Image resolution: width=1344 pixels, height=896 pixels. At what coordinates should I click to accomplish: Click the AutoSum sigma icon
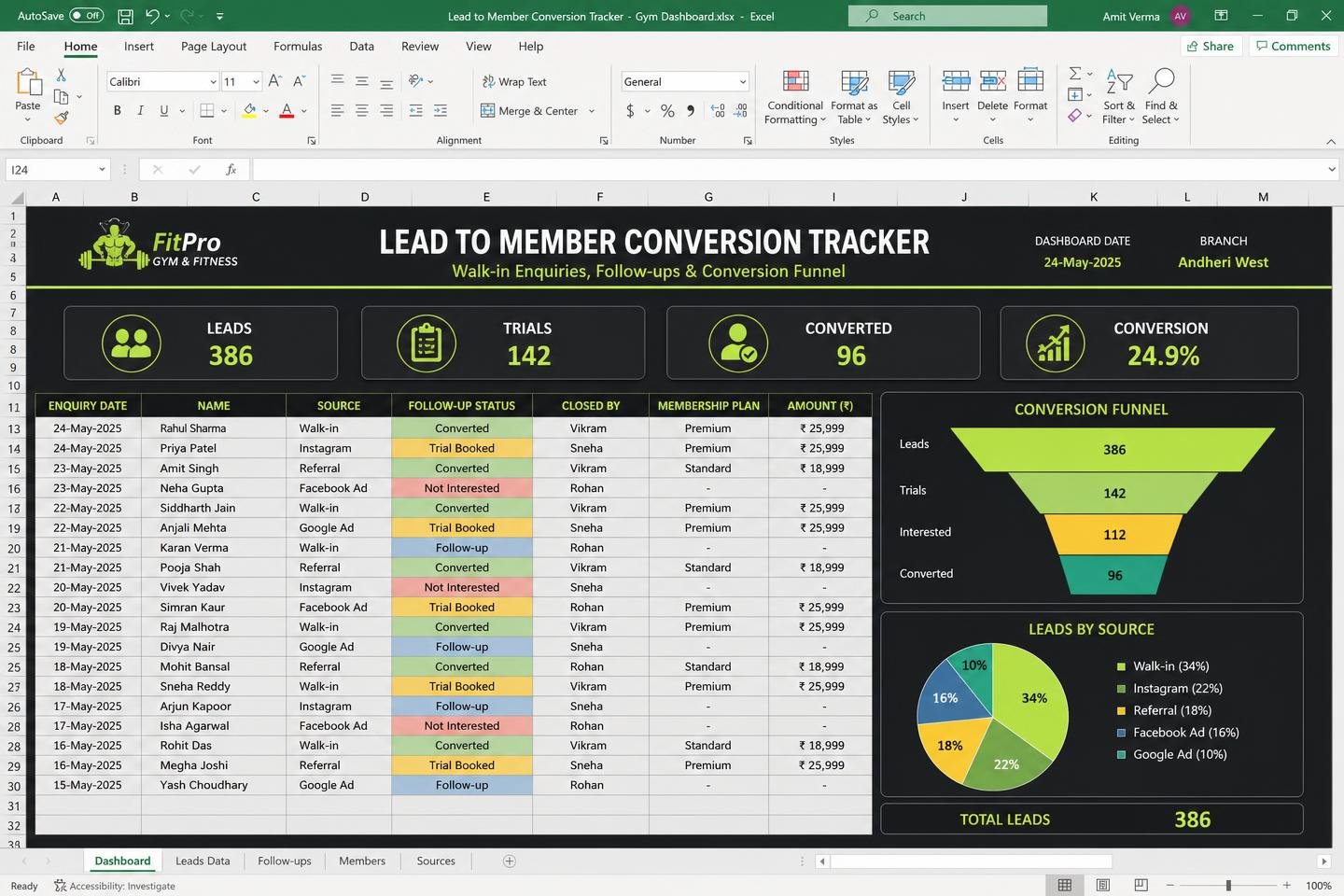pyautogui.click(x=1075, y=74)
